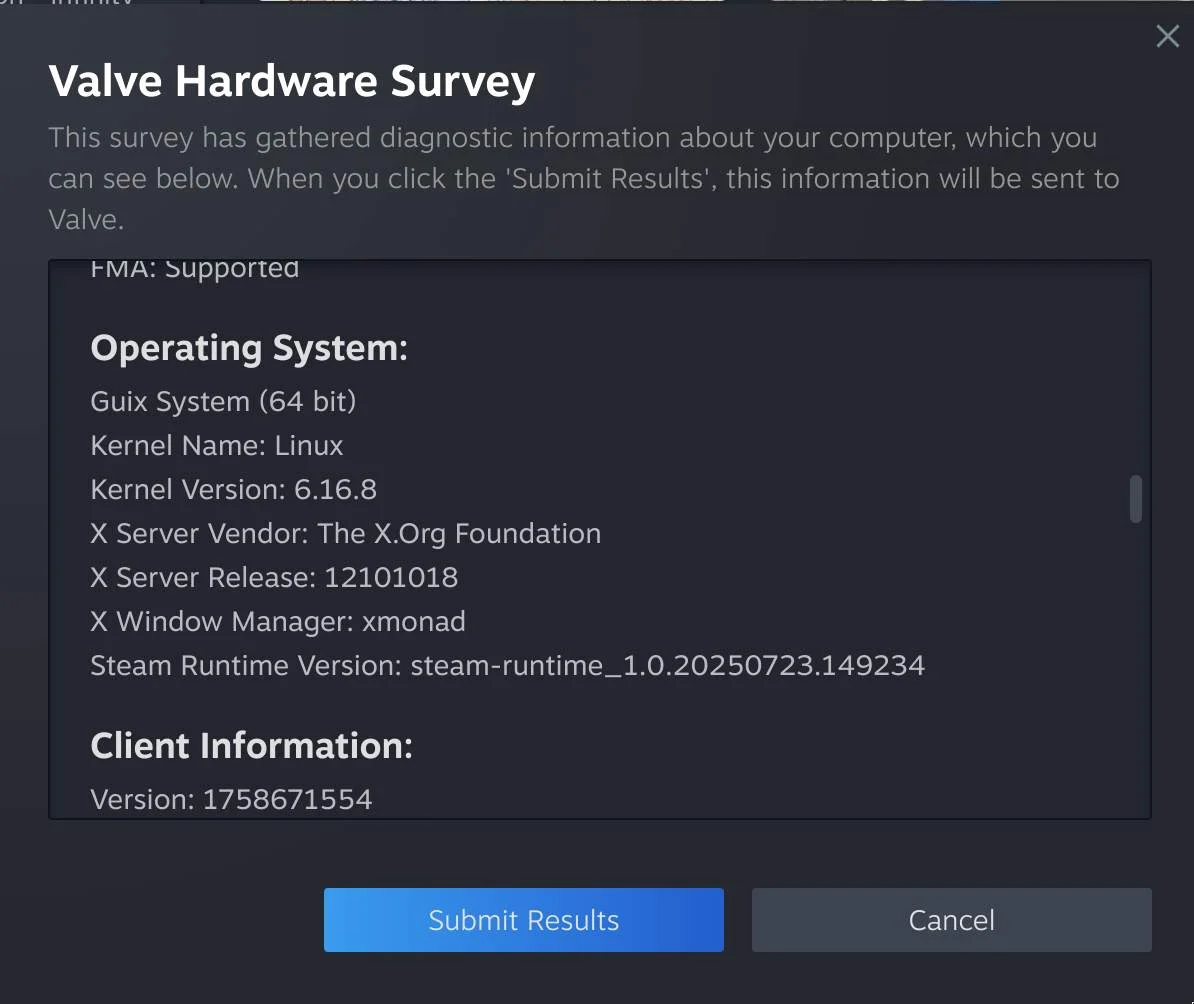Click the X Server Vendor line

(x=345, y=534)
